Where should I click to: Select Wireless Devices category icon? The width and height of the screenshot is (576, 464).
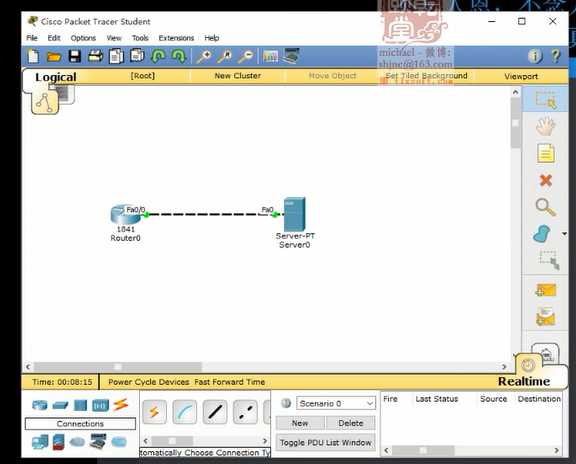click(100, 405)
